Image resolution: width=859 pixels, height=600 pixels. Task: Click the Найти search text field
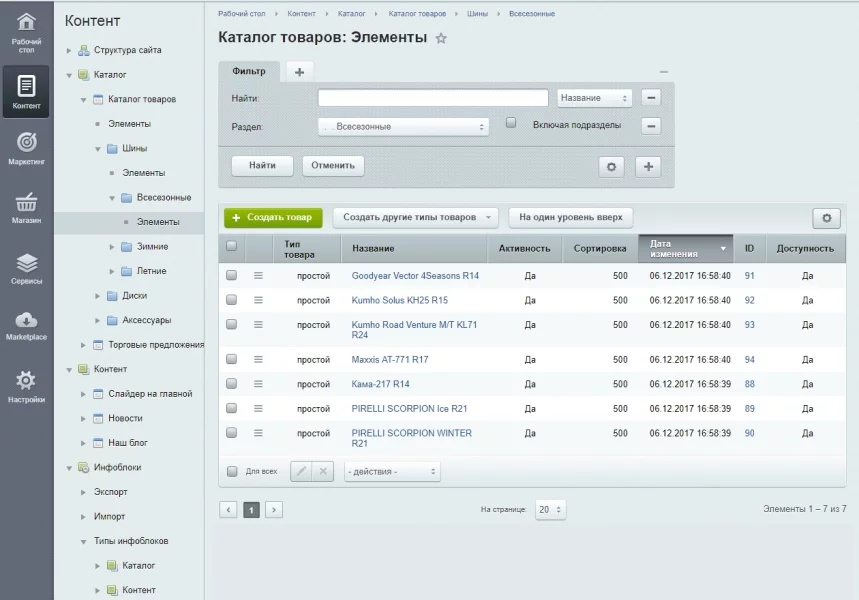coord(433,98)
